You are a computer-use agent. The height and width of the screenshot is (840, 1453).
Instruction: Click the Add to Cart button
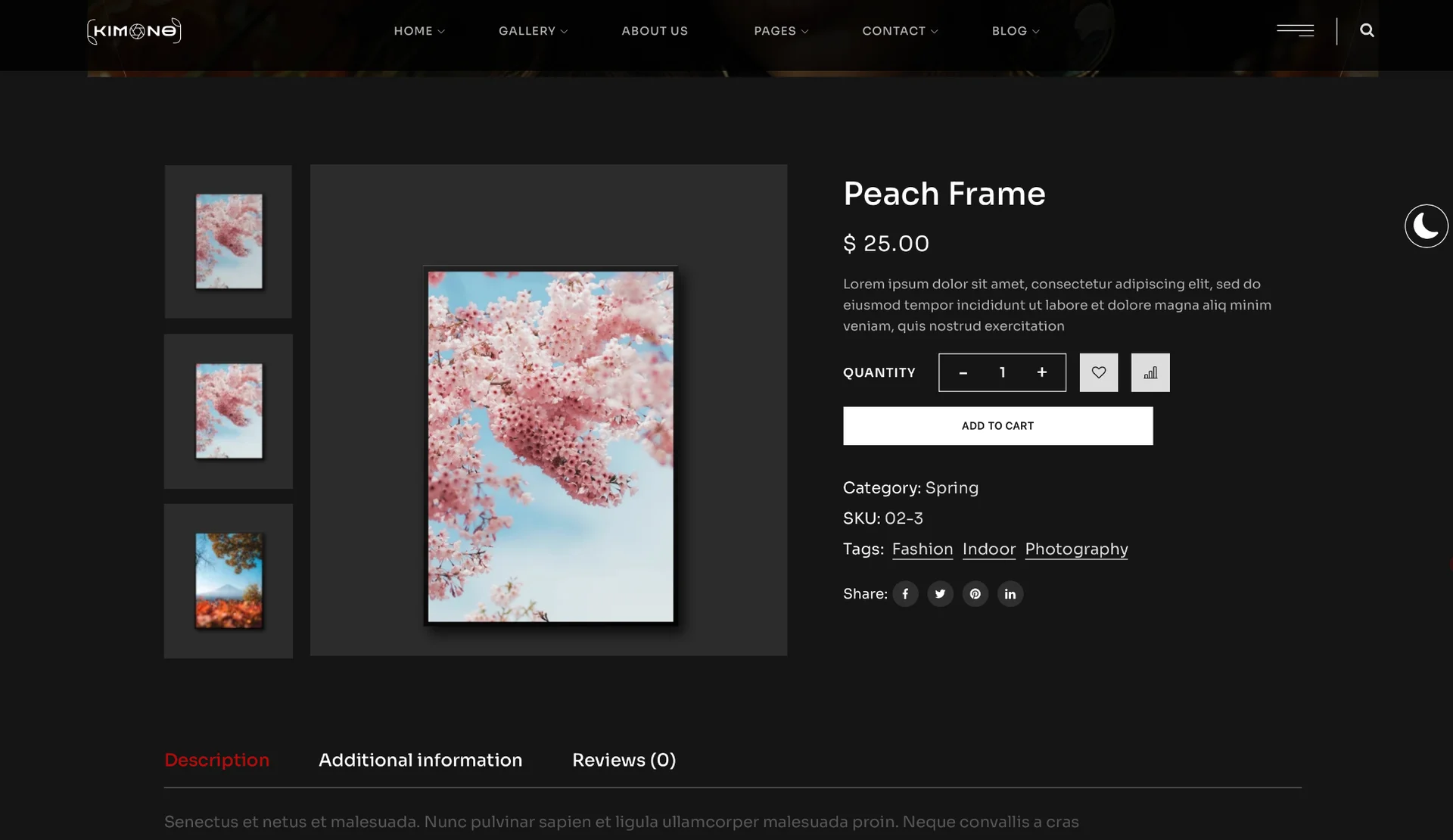pos(997,426)
